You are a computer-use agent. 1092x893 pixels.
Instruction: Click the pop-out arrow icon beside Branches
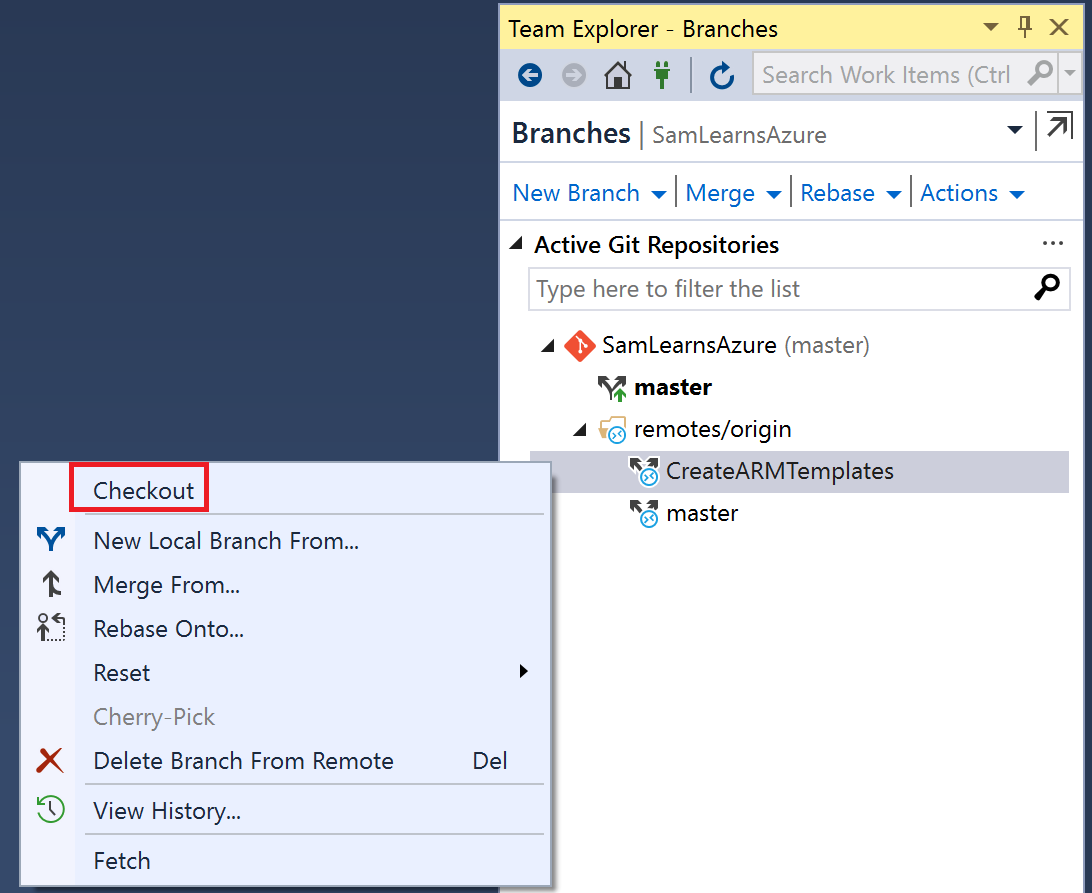point(1058,129)
